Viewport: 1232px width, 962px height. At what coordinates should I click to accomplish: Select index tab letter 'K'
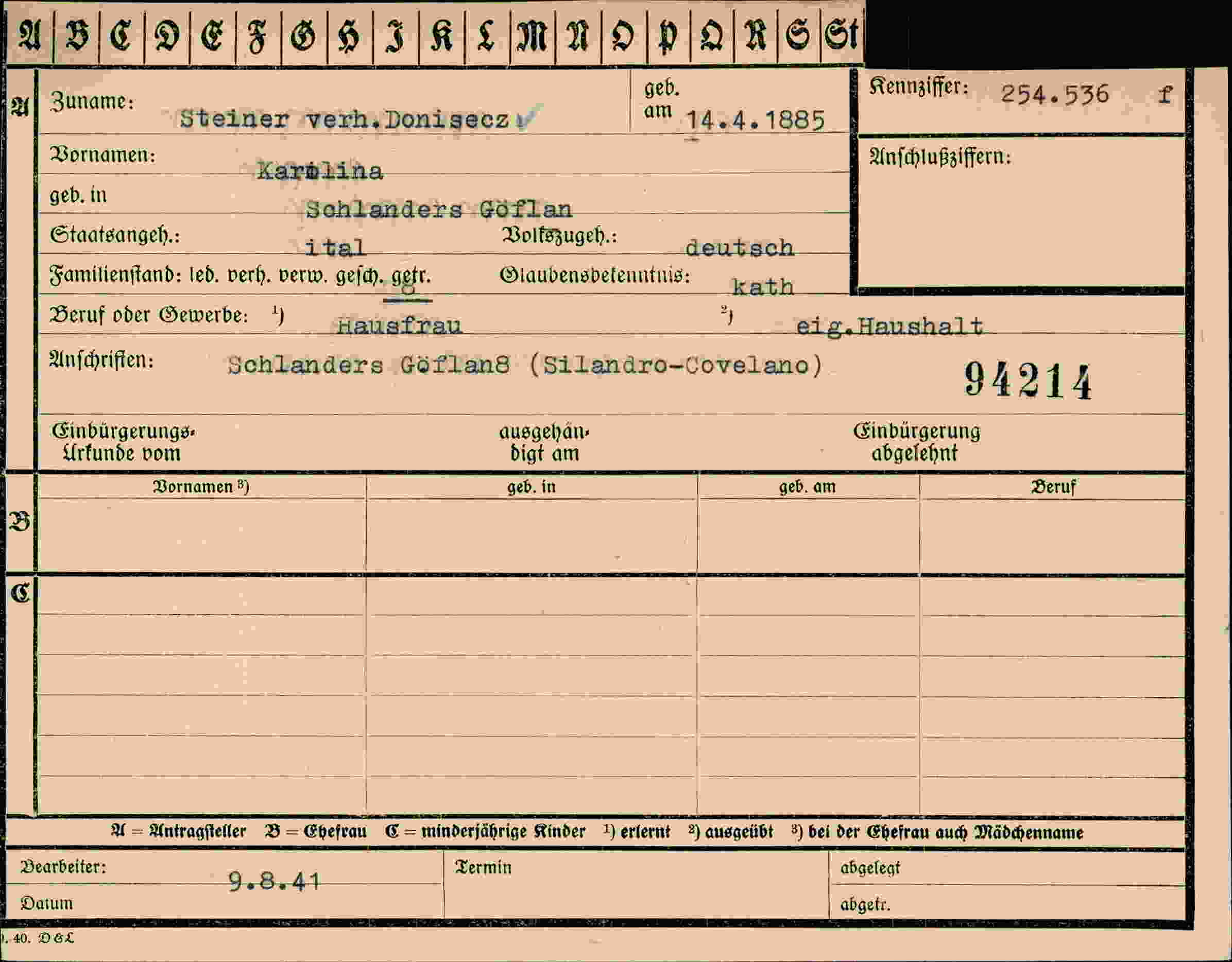coord(441,36)
